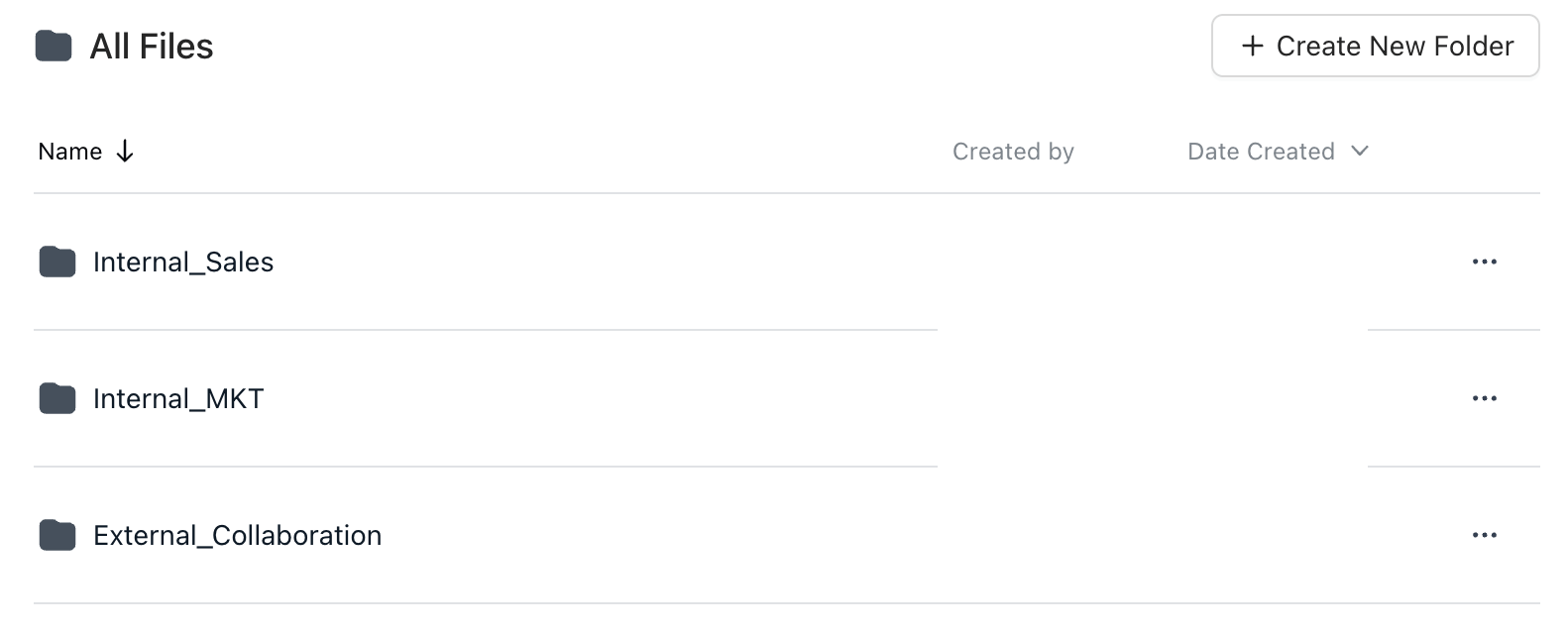Open the three-dot menu for External_Collaboration
Viewport: 1568px width, 634px height.
[x=1484, y=535]
